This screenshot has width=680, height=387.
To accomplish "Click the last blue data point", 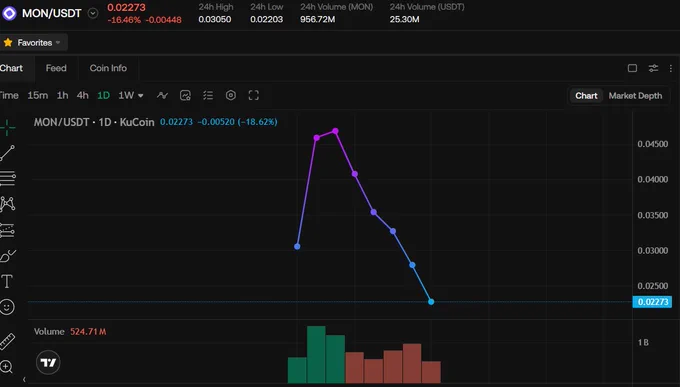I will click(x=431, y=302).
